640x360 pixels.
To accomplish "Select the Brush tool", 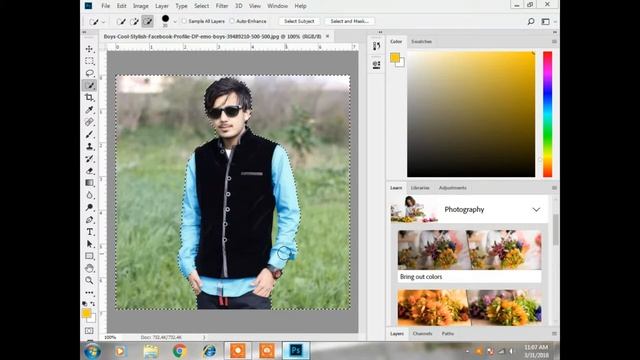I will 89,134.
